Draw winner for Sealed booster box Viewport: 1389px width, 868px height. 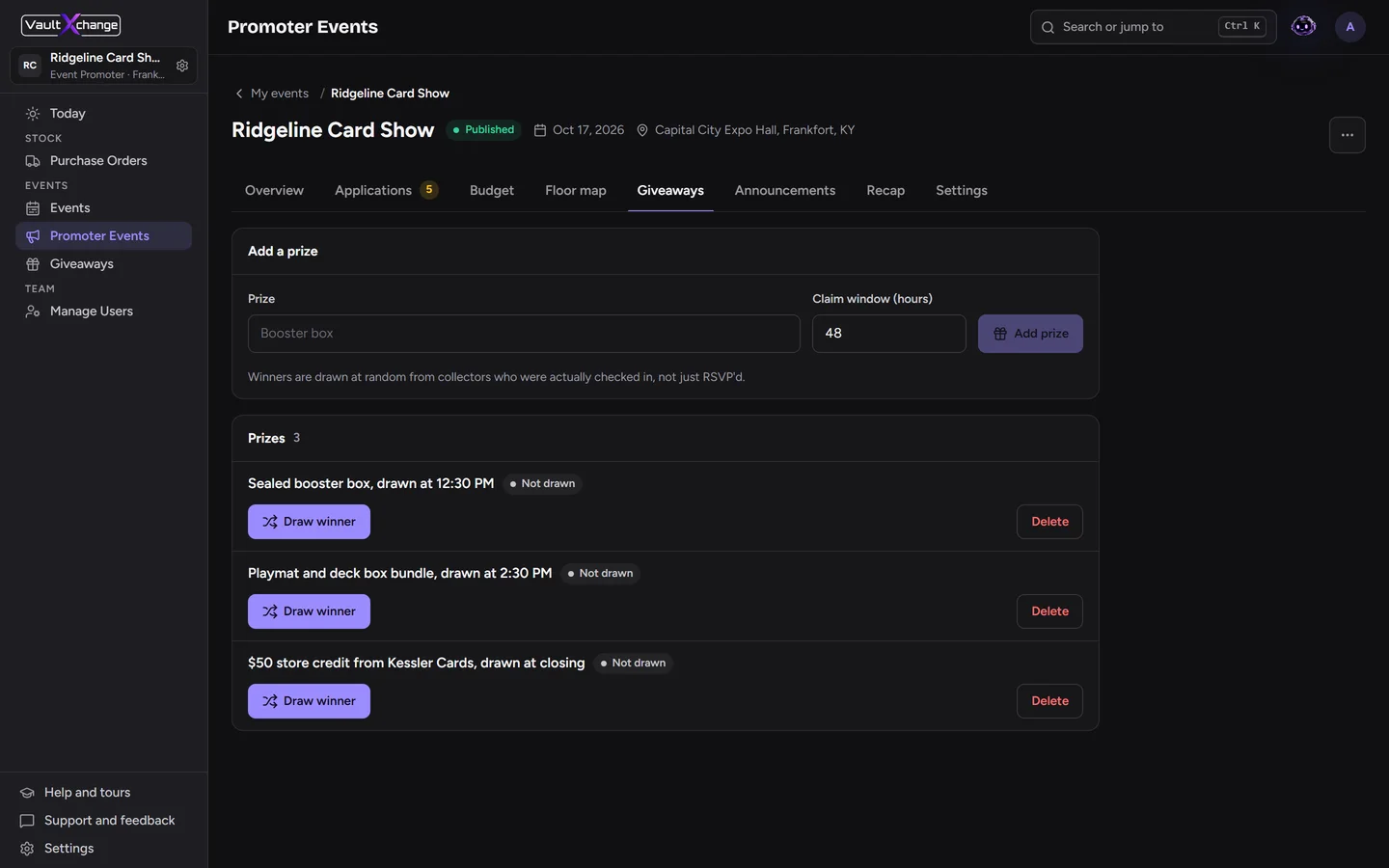[309, 522]
